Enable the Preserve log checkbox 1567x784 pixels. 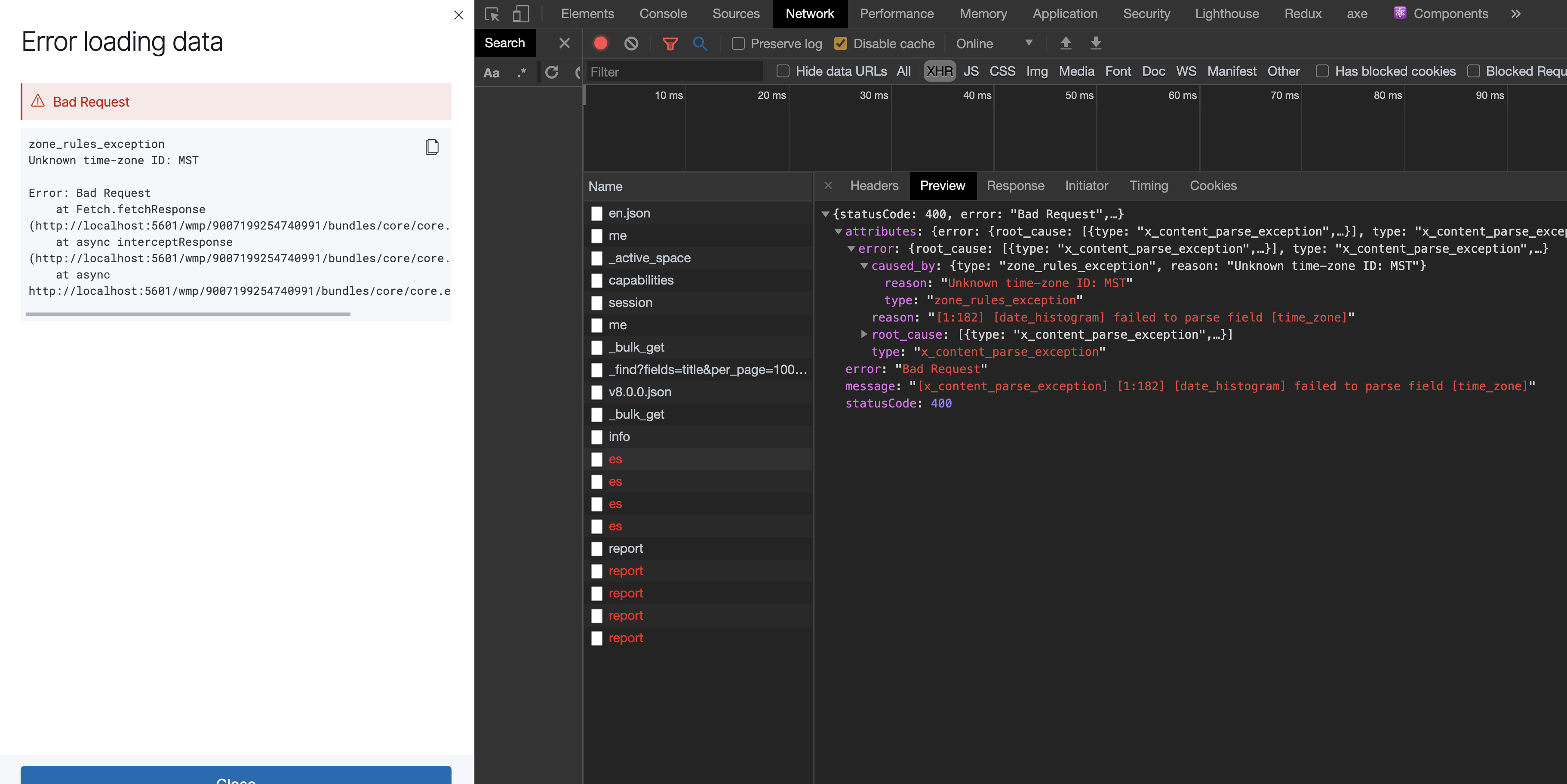(x=738, y=43)
